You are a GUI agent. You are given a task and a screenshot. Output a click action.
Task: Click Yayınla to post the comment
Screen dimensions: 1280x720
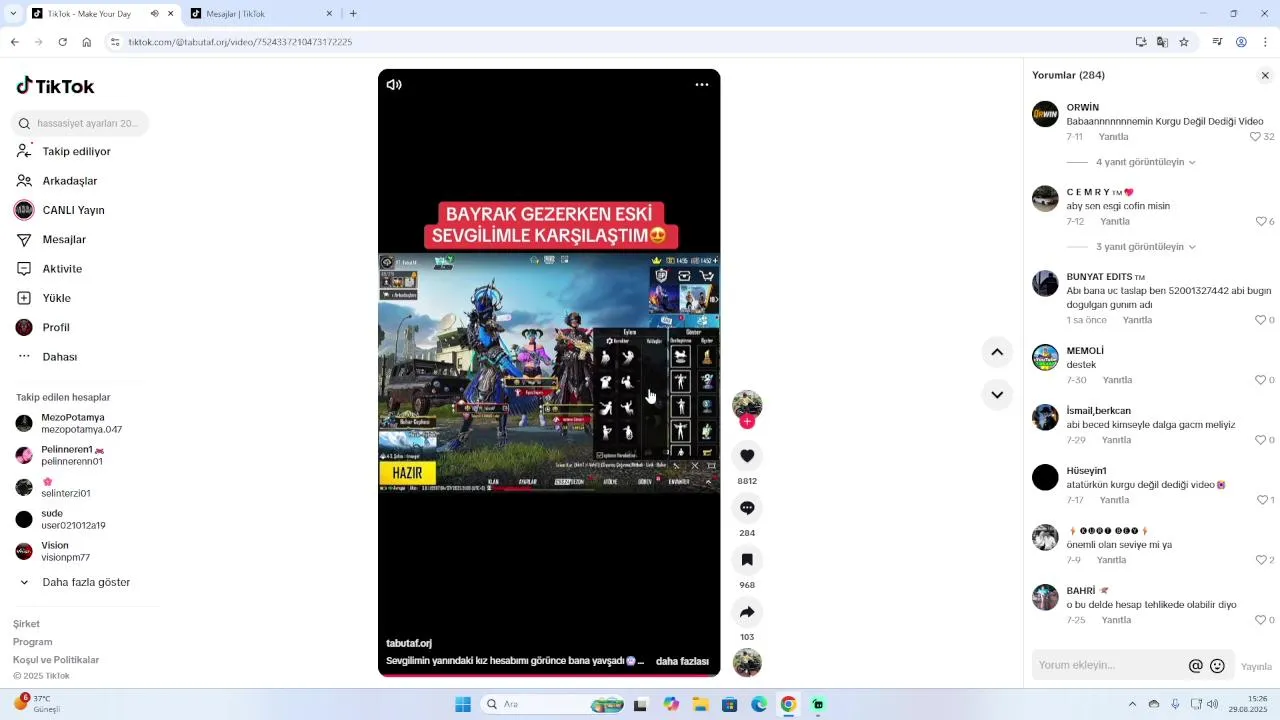coord(1256,667)
